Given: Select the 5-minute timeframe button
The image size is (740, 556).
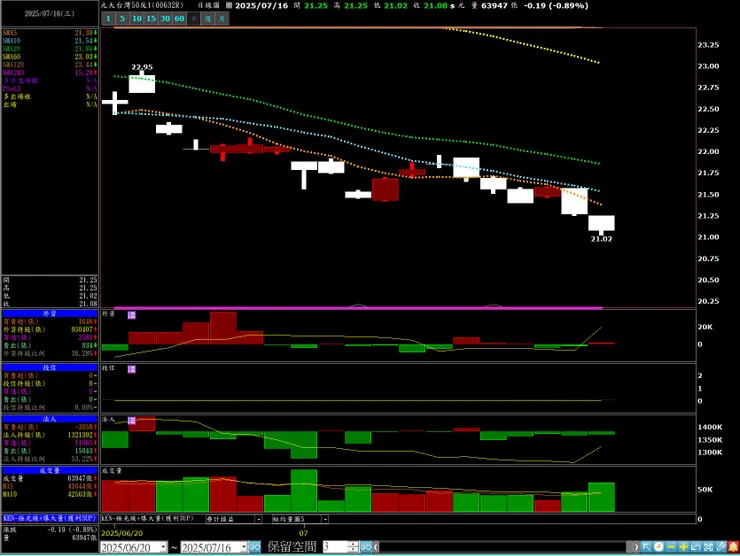Looking at the screenshot, I should pyautogui.click(x=122, y=18).
